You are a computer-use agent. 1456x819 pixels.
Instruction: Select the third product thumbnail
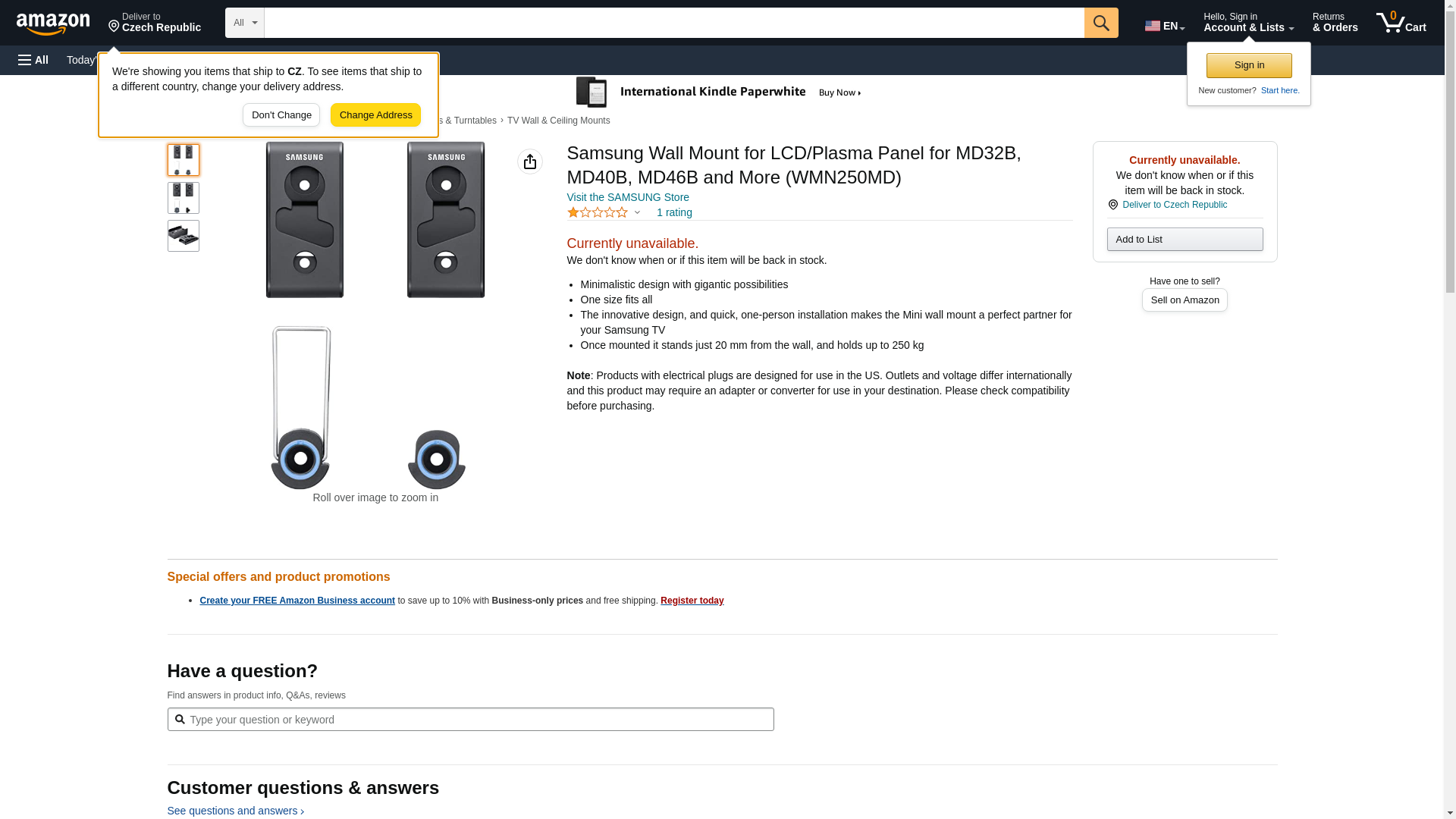[x=183, y=236]
